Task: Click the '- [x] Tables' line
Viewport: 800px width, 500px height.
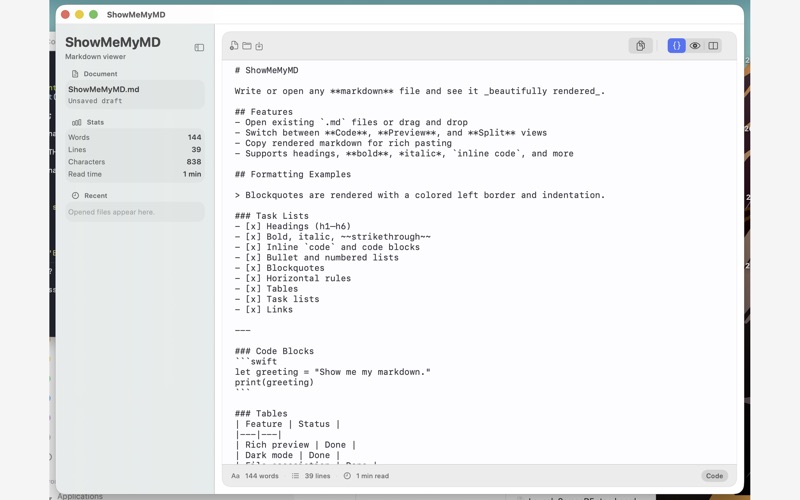Action: click(266, 289)
